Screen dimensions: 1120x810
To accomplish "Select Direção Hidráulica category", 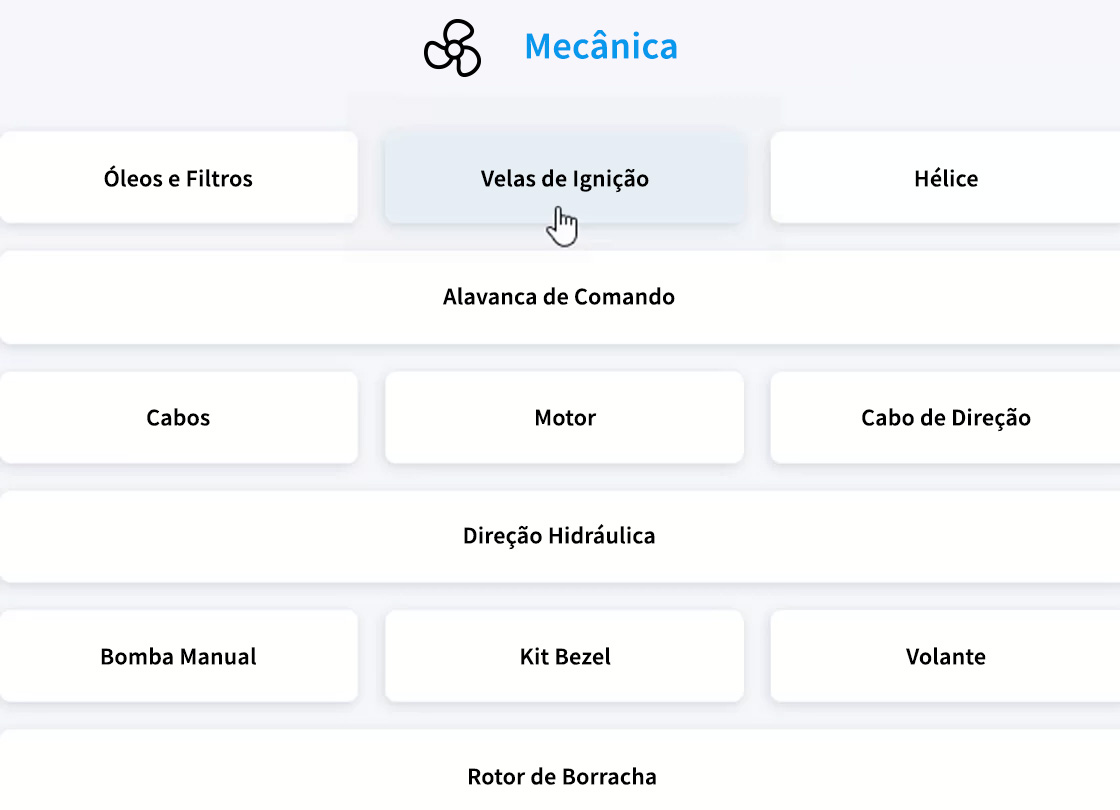I will click(x=559, y=536).
